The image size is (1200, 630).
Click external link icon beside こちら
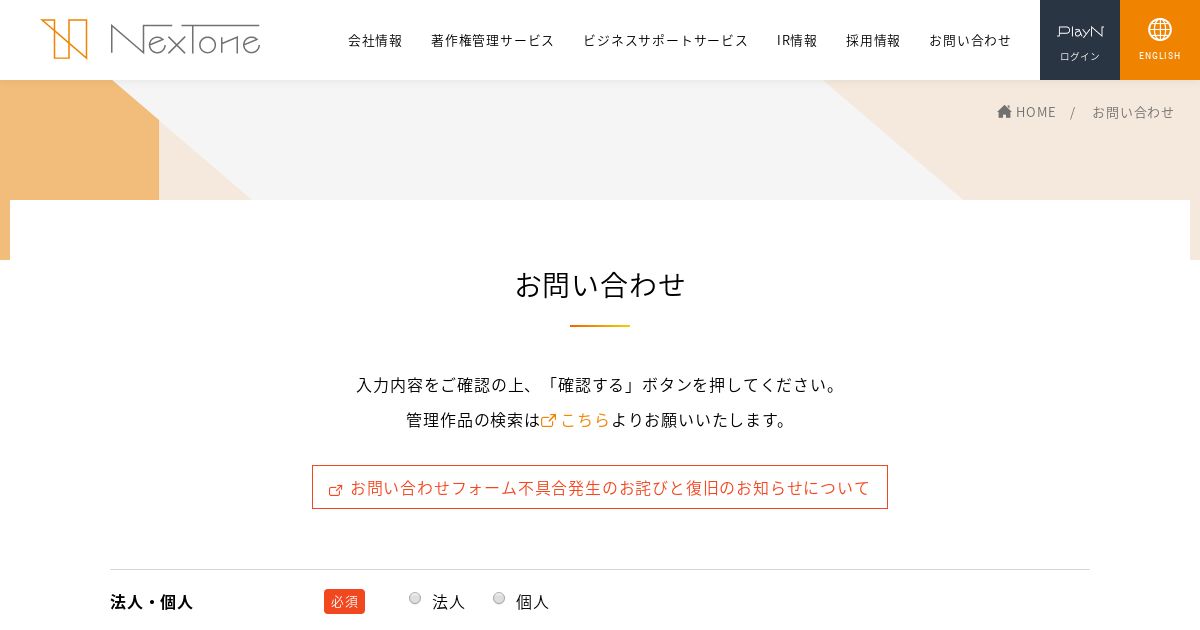click(548, 421)
